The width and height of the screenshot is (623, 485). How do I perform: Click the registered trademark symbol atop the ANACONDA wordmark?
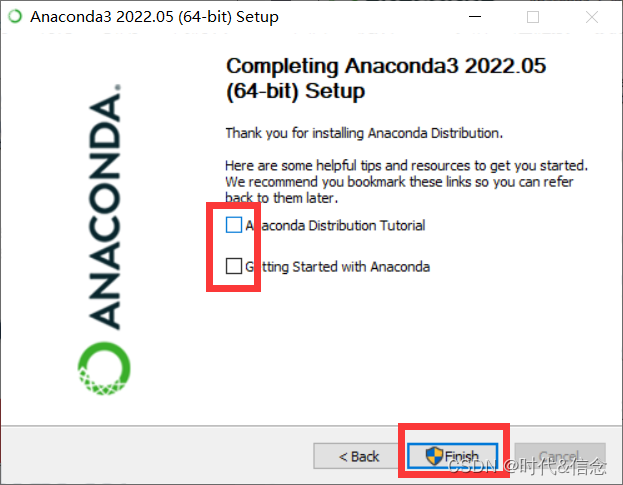pos(118,87)
